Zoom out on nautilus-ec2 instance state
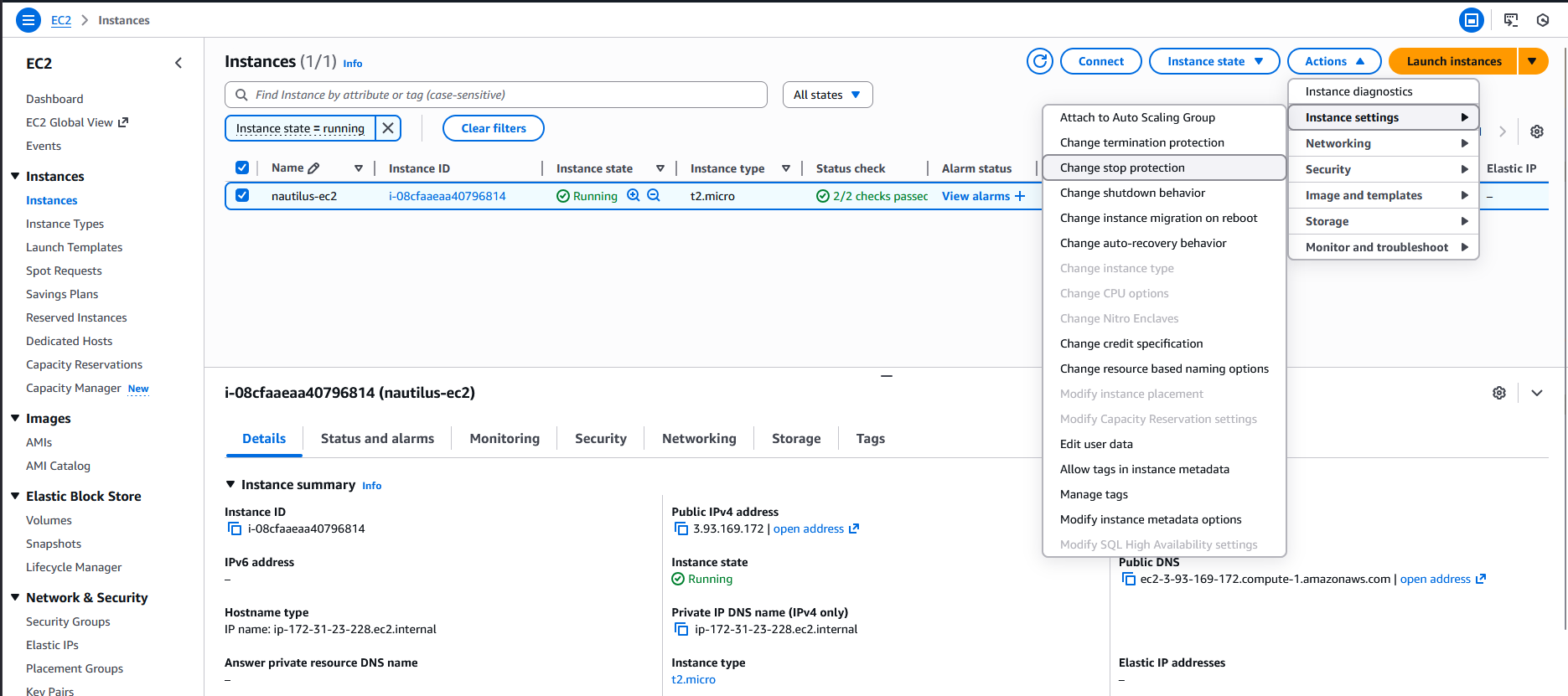Image resolution: width=1568 pixels, height=696 pixels. 654,195
